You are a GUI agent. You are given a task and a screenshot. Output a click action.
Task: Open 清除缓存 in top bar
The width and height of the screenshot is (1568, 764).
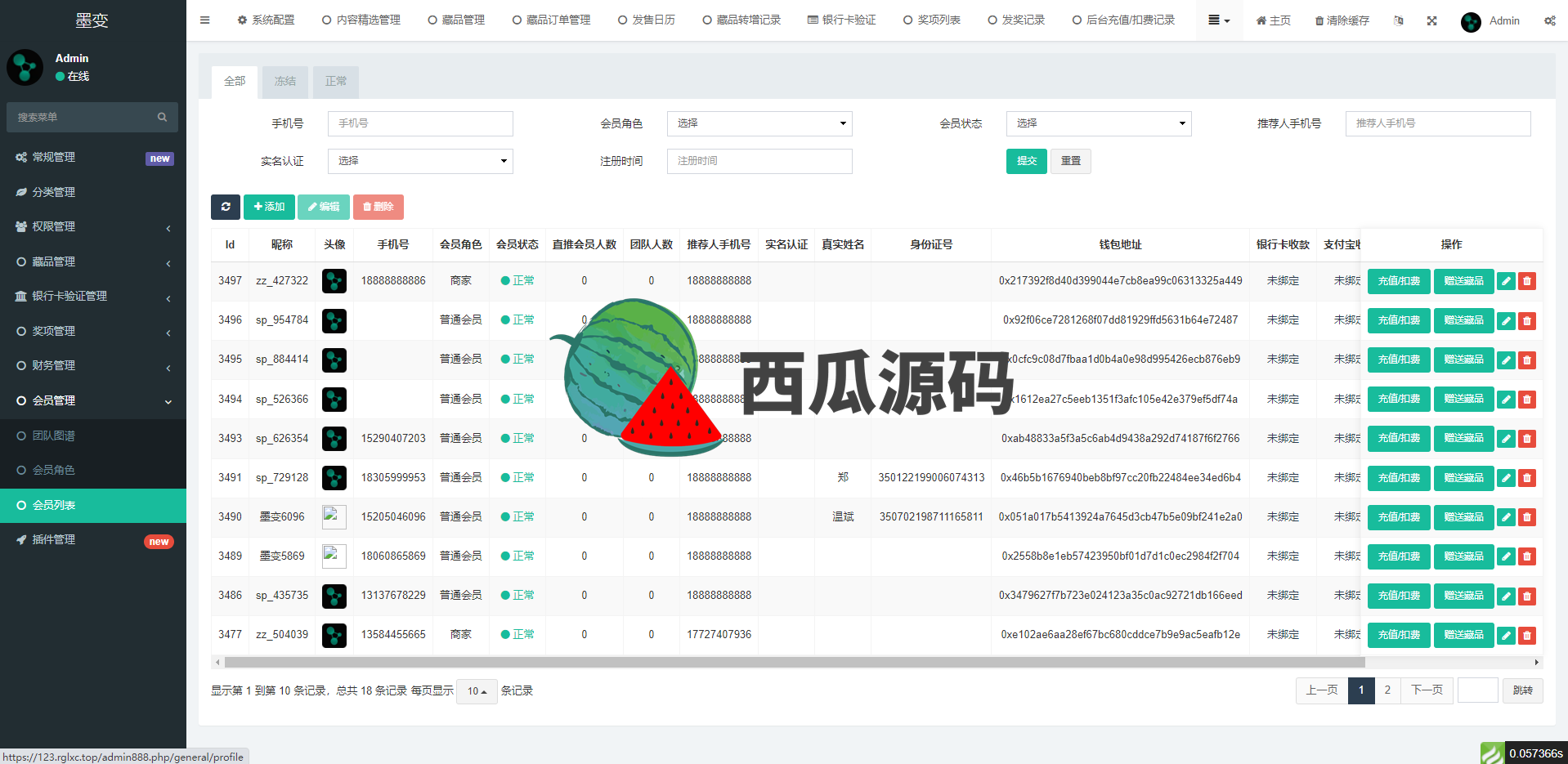point(1342,20)
